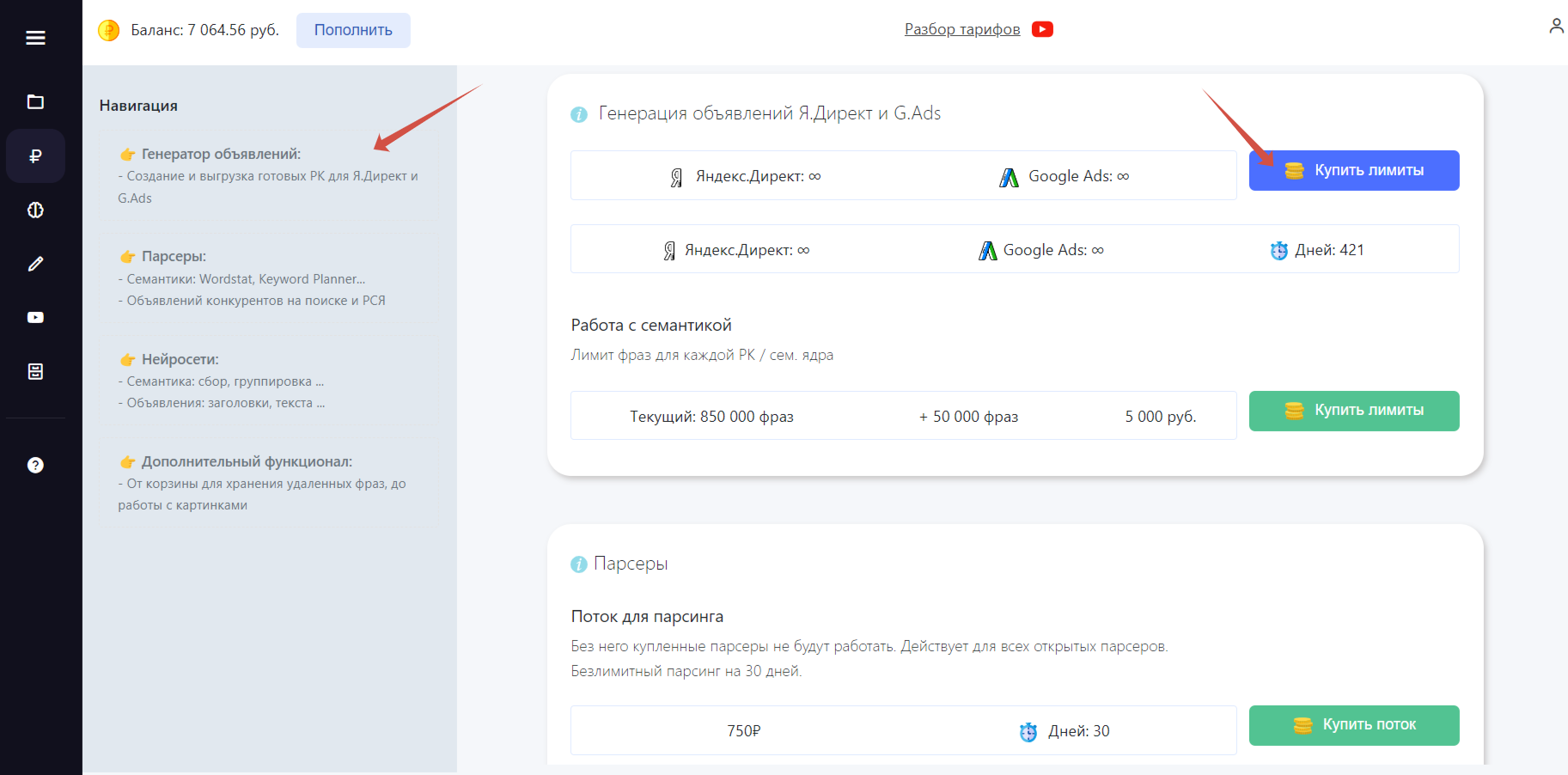Click Безлимитный парсинг на 30 дней text
The height and width of the screenshot is (775, 1568).
click(686, 671)
